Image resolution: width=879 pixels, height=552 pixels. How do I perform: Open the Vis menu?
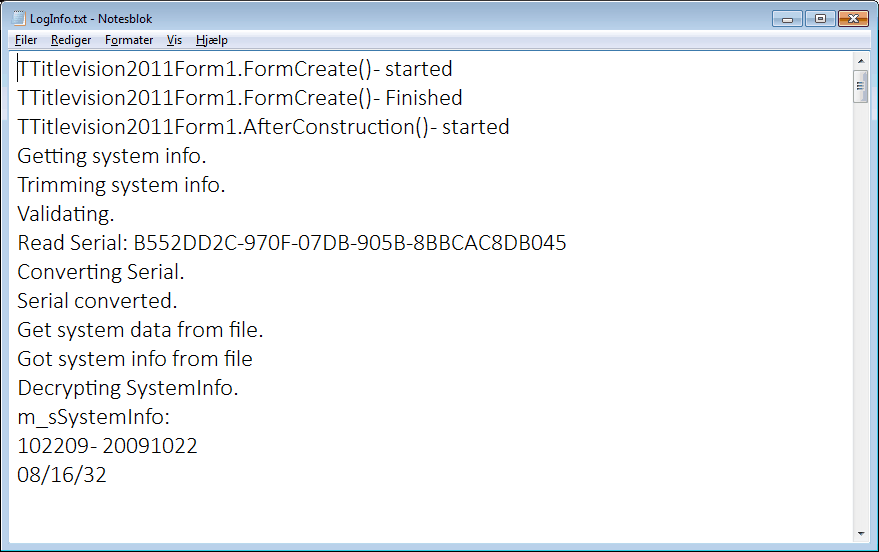(174, 40)
